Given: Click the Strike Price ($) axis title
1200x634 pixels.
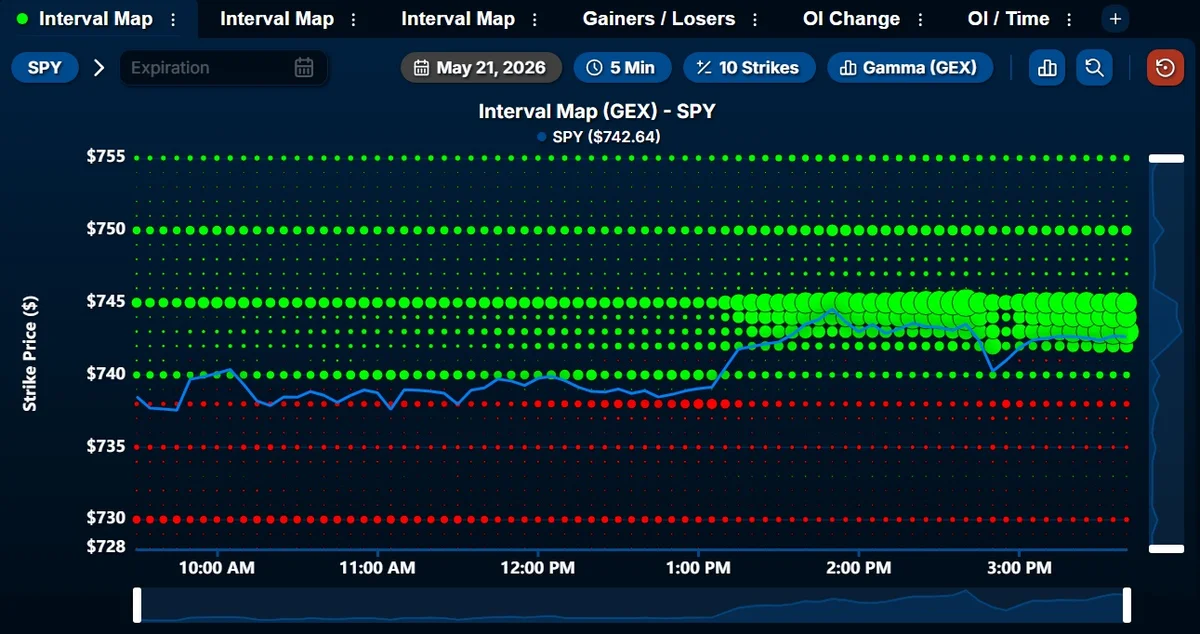Looking at the screenshot, I should pyautogui.click(x=30, y=354).
